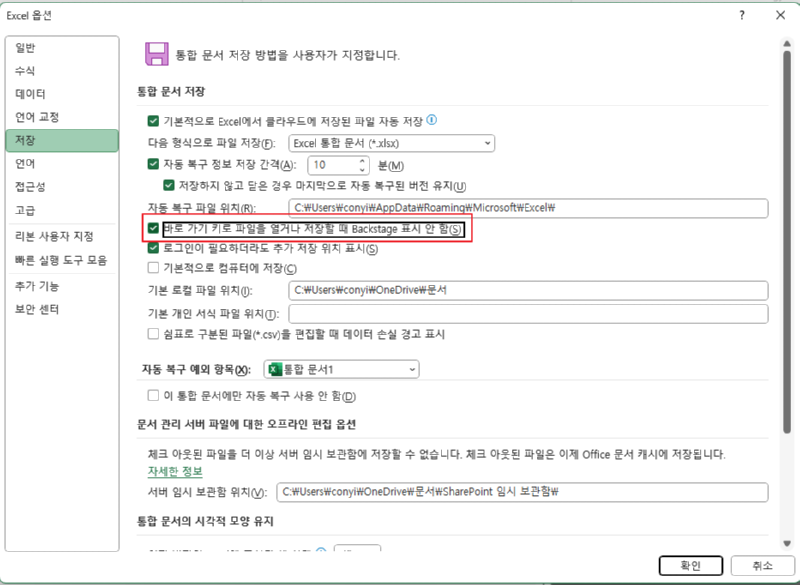Disable 자동 복구 정보 저장 간격 checkbox
Viewport: 800px width, 585px height.
tap(153, 165)
